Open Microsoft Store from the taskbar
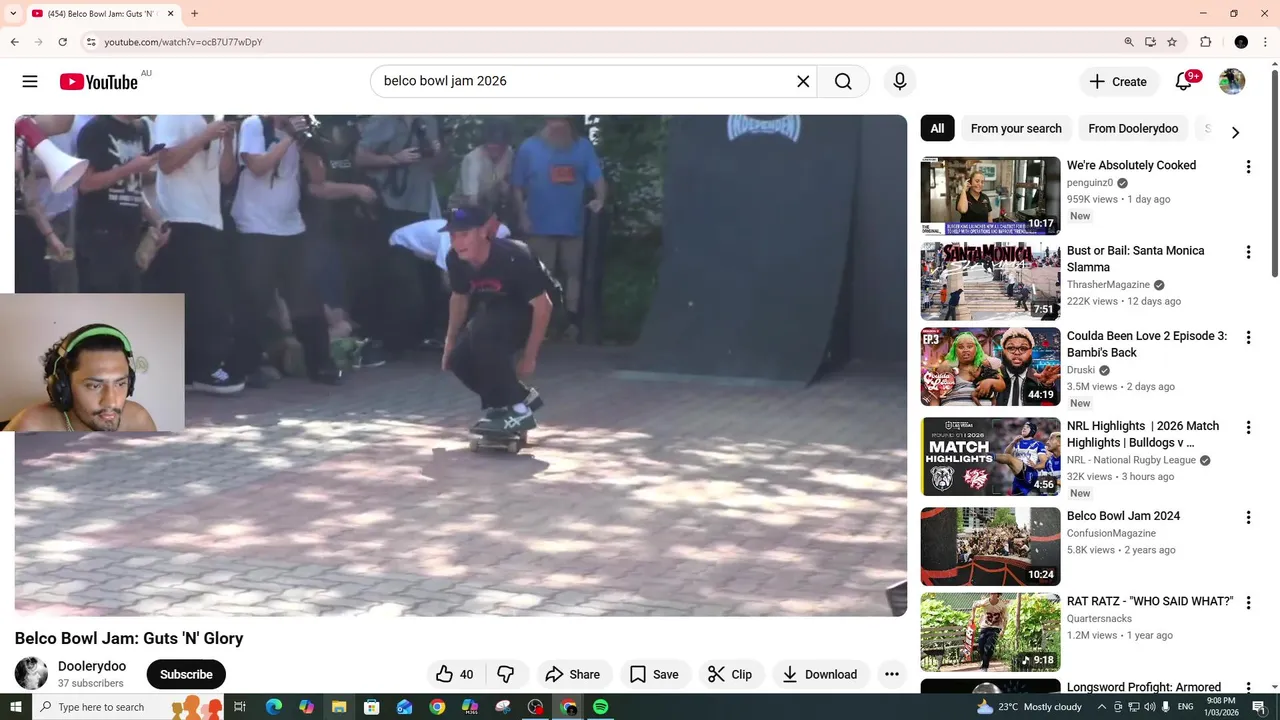 point(372,707)
